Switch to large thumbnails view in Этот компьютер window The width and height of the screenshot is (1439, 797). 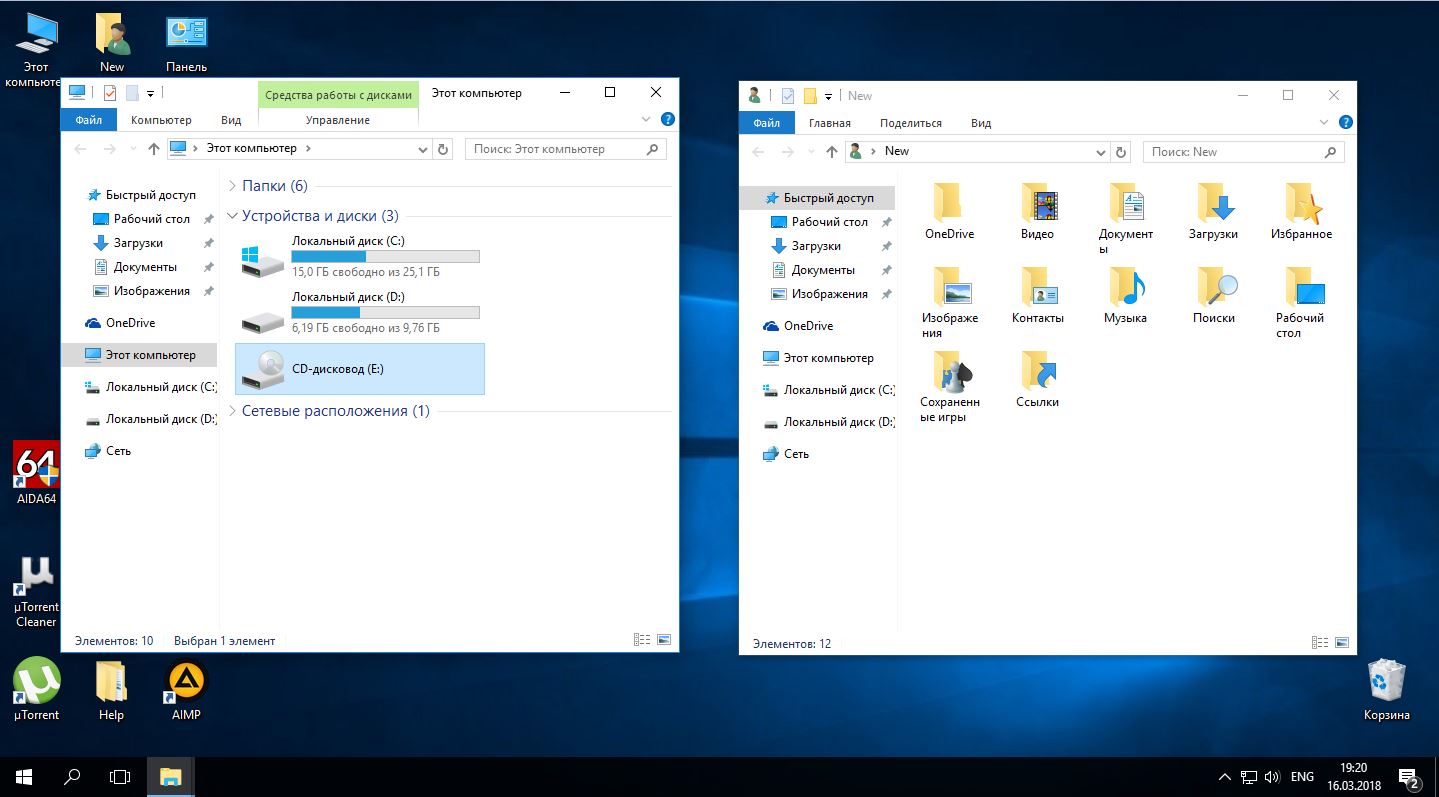(x=664, y=640)
